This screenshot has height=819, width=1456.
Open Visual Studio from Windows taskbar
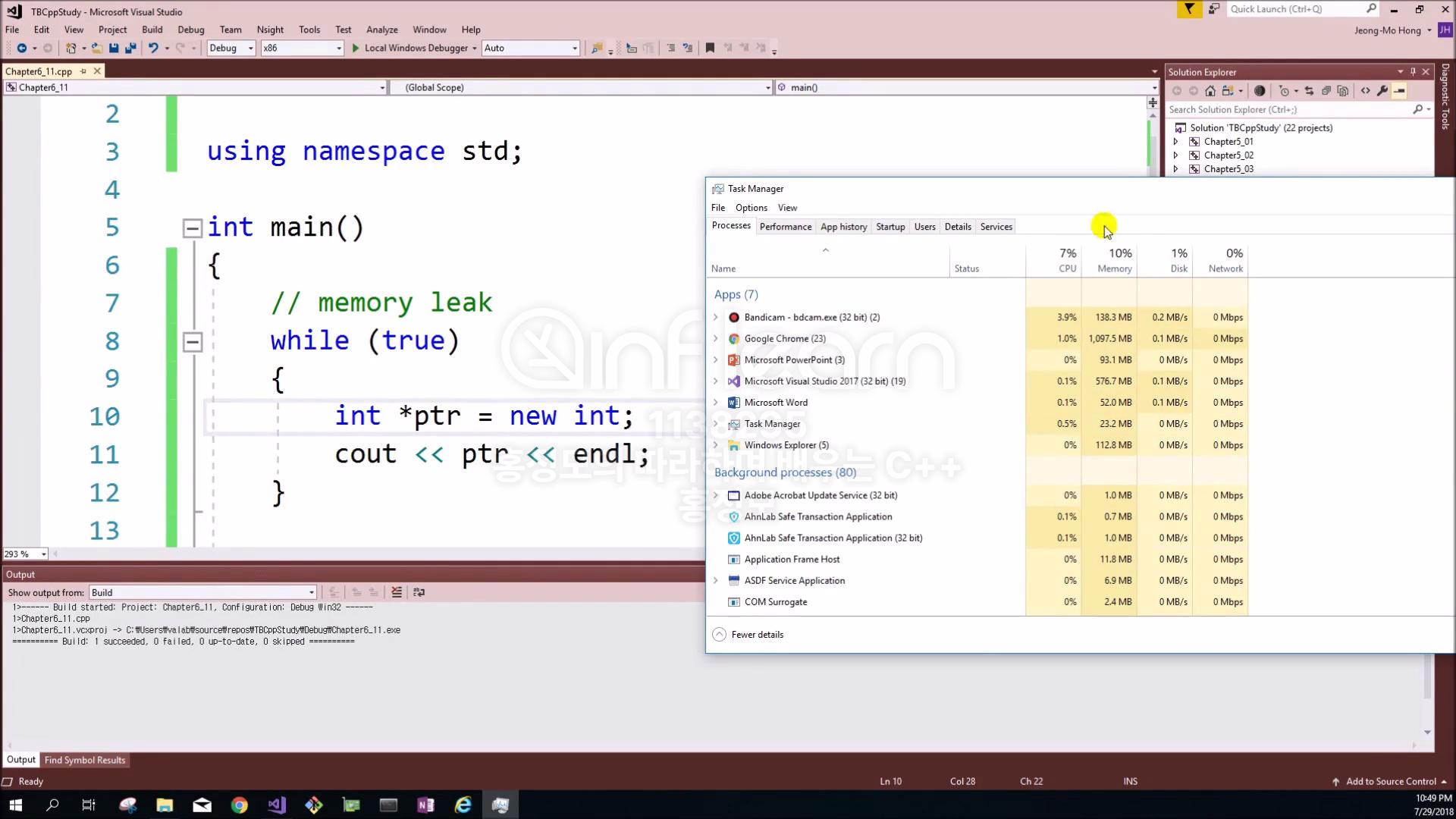pyautogui.click(x=277, y=805)
